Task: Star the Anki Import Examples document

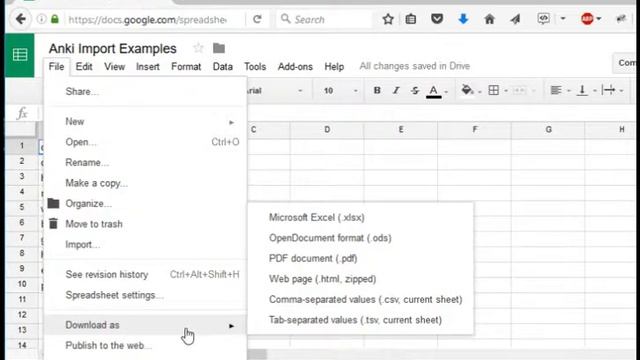Action: pyautogui.click(x=198, y=48)
